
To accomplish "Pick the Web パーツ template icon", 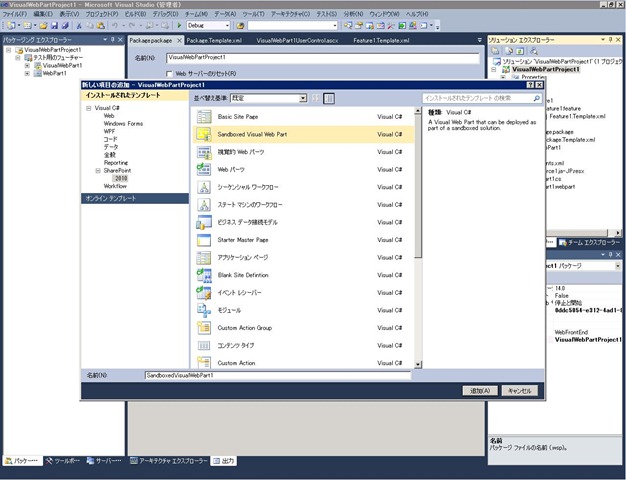I will coord(204,169).
